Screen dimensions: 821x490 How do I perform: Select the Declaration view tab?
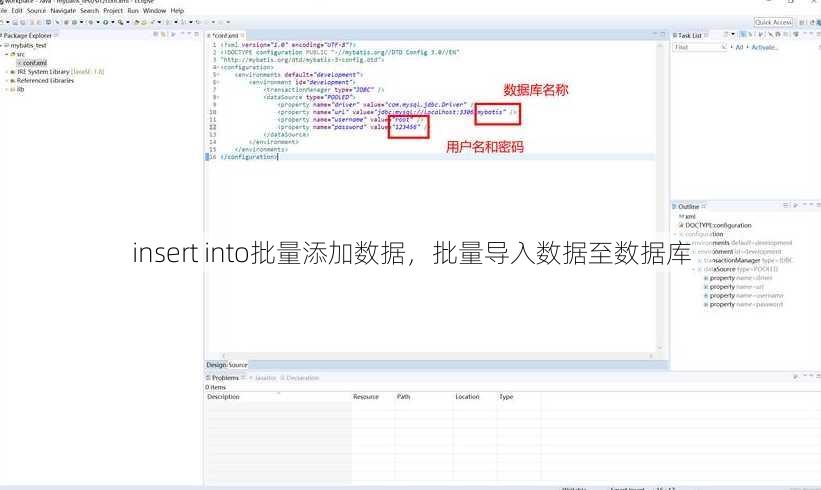(x=302, y=377)
